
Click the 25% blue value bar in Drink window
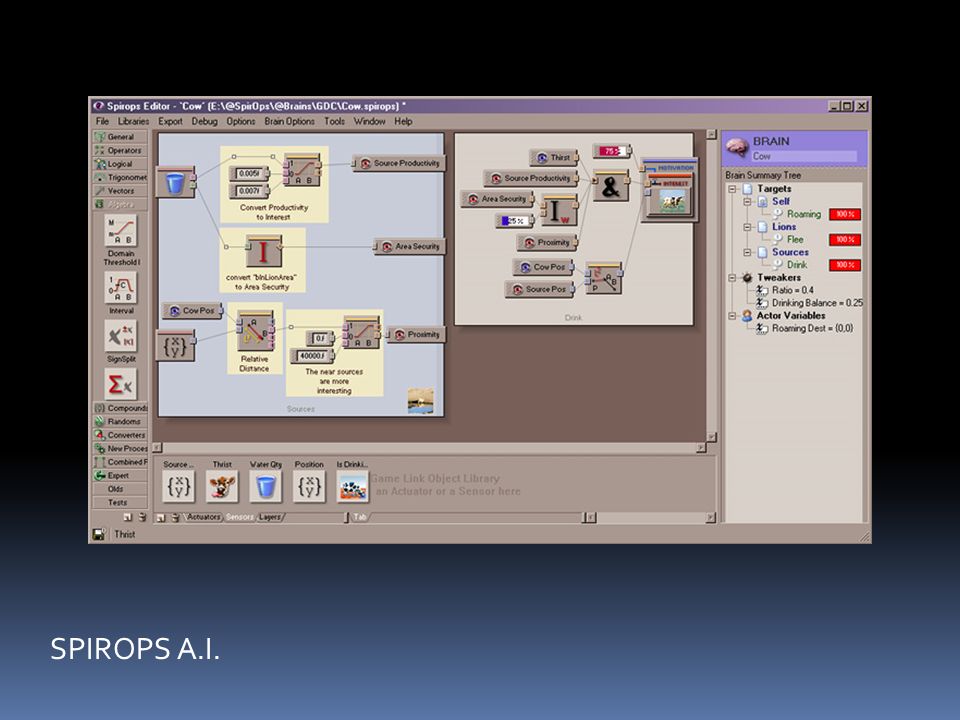pos(513,220)
